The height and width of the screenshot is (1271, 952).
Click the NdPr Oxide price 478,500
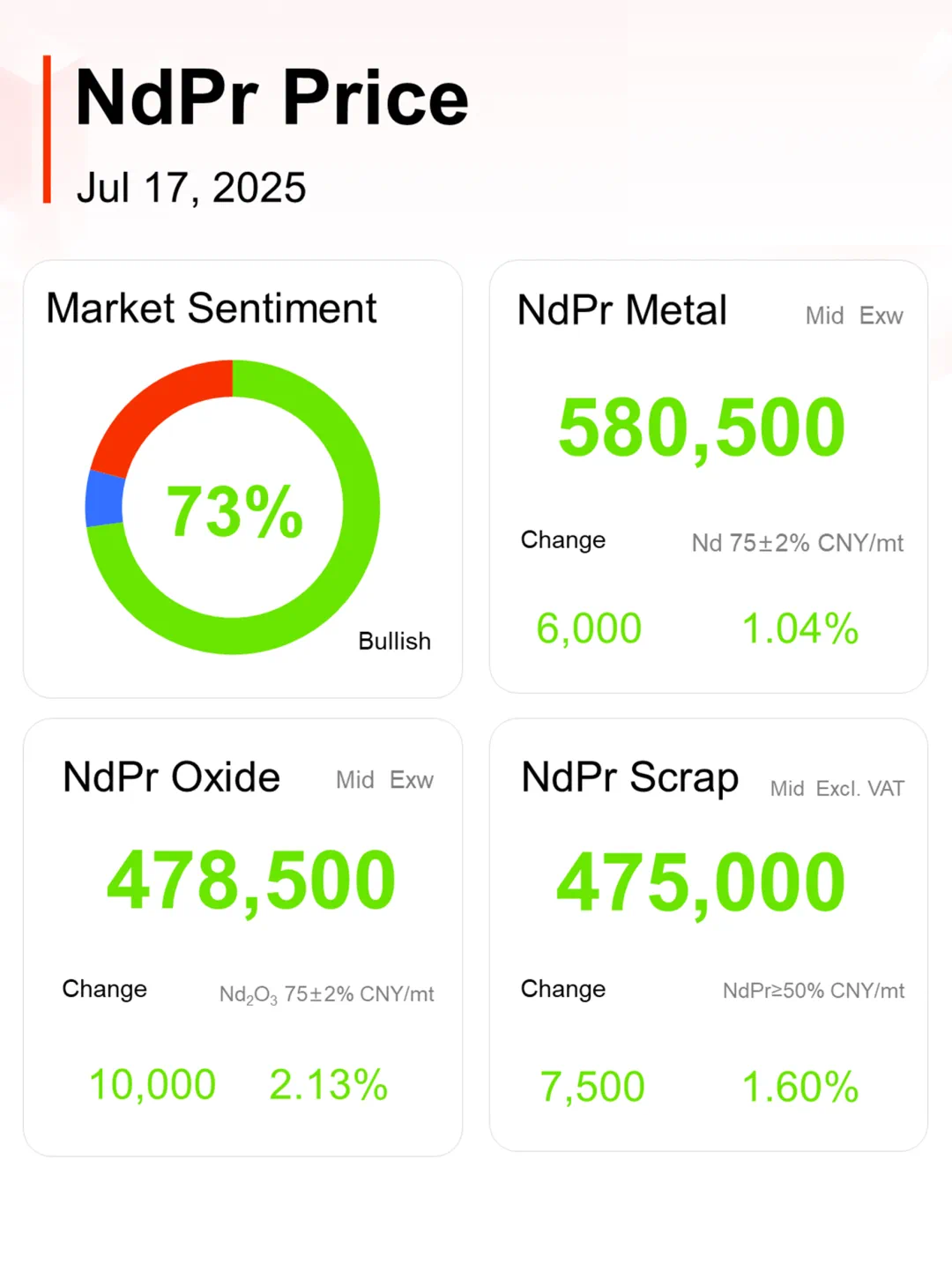[251, 880]
